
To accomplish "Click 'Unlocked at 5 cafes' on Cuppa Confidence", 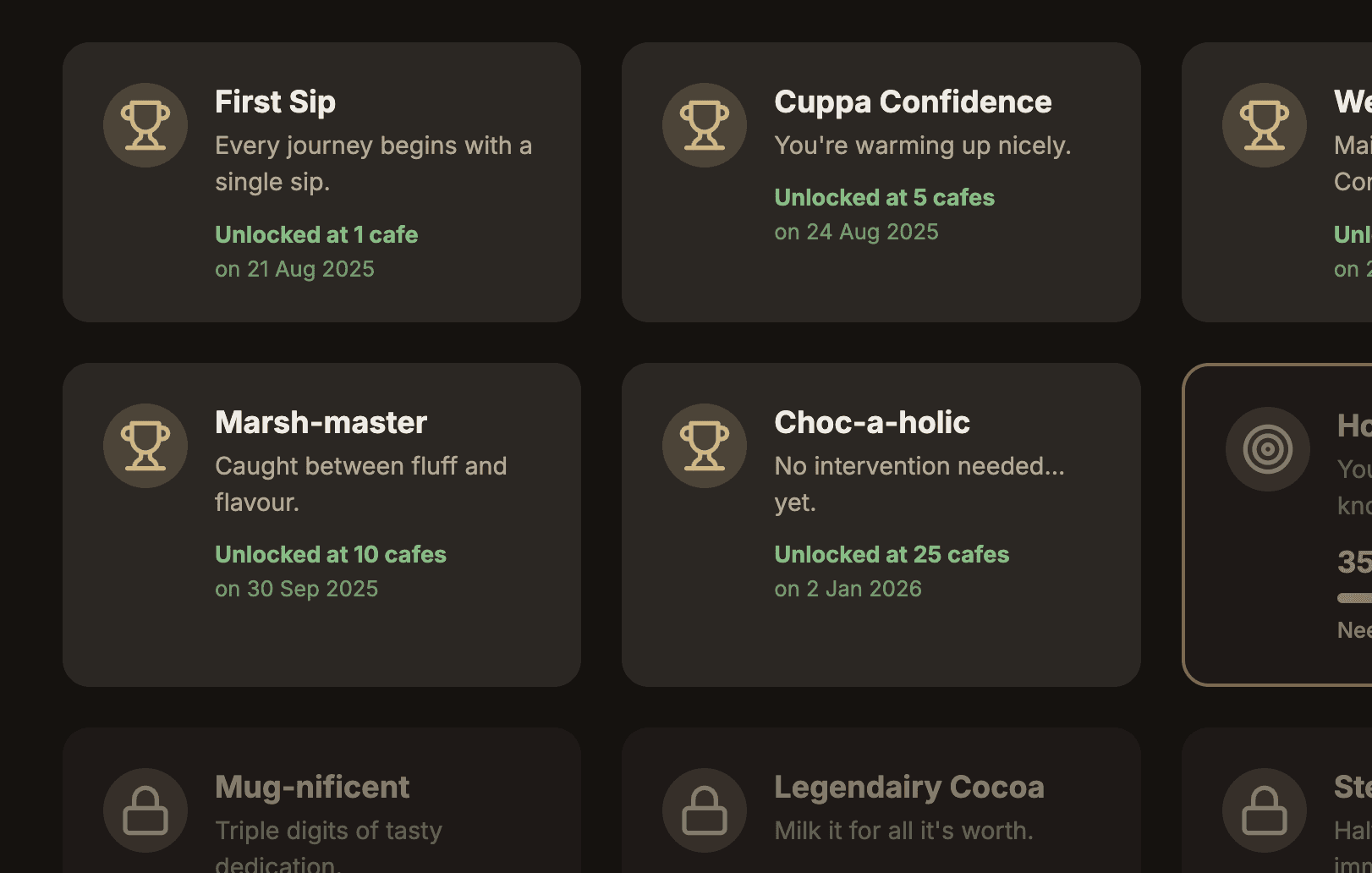I will [884, 197].
